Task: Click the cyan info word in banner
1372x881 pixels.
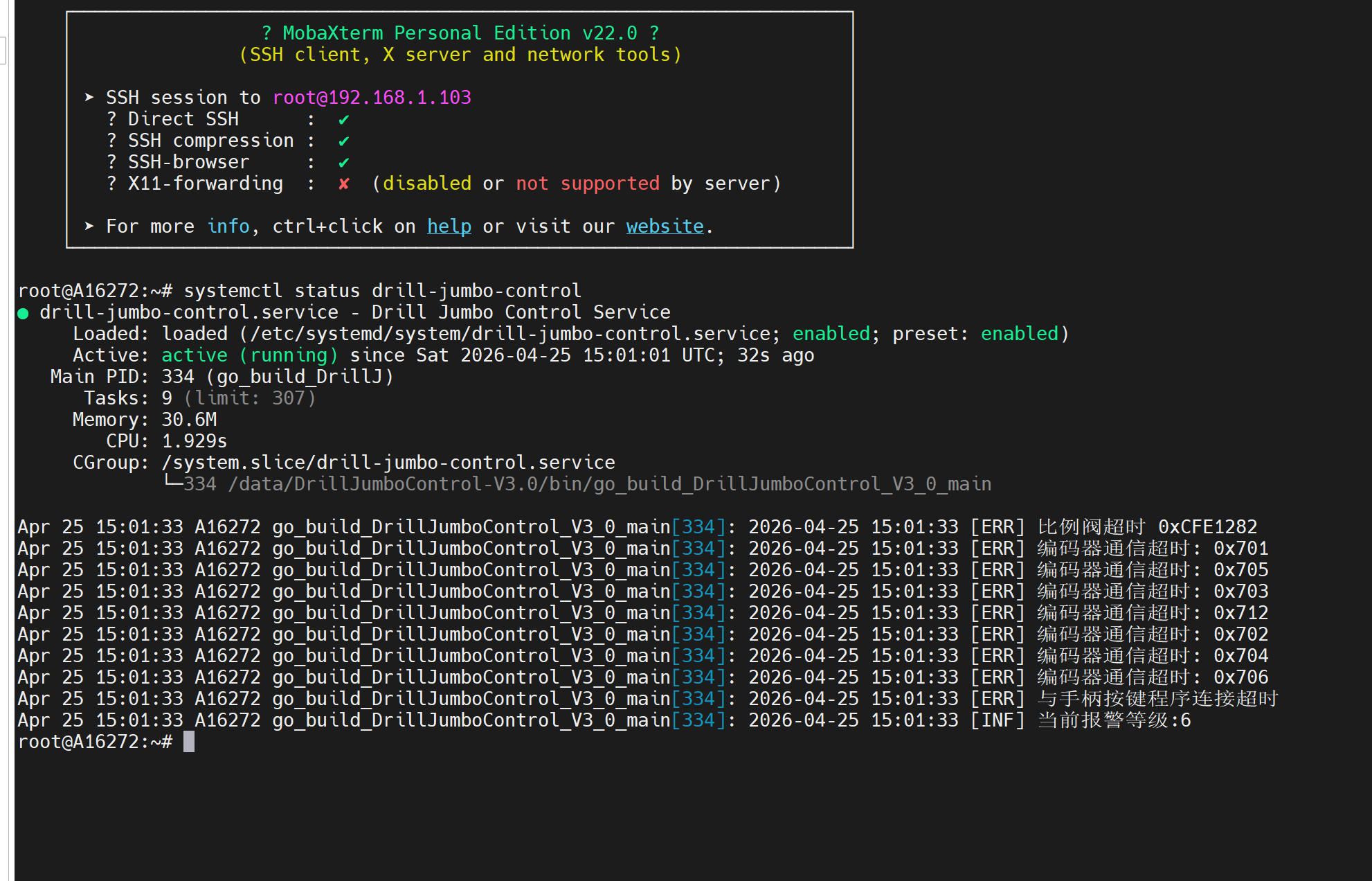Action: click(228, 226)
